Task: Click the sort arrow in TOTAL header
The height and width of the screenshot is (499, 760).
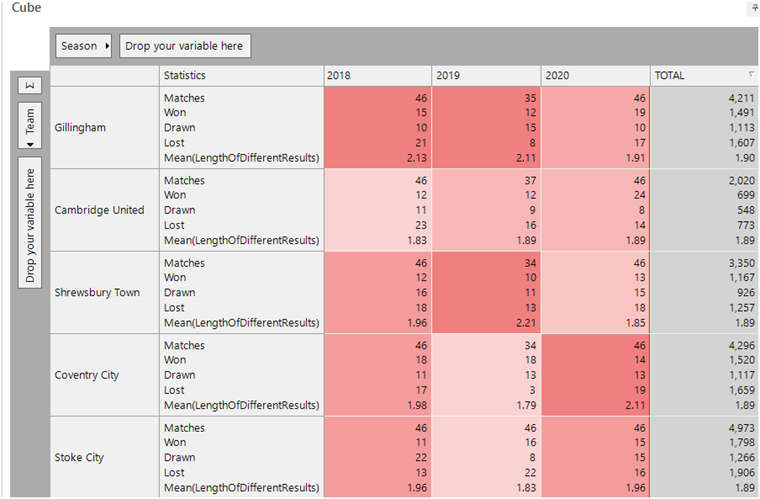Action: pos(751,75)
